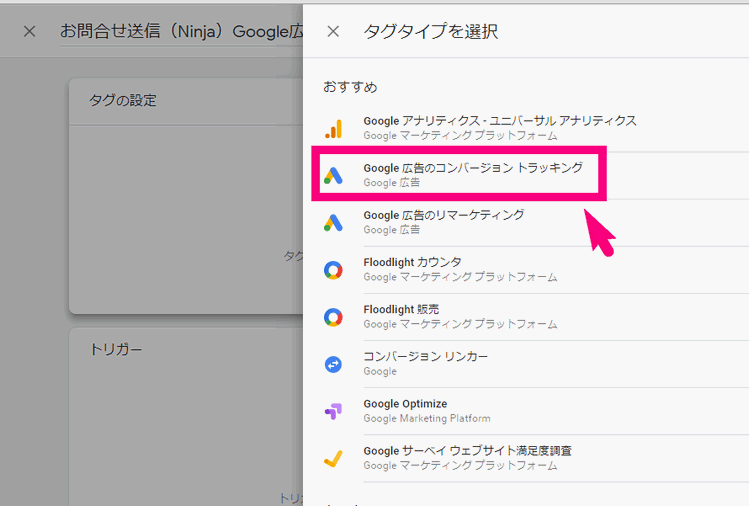The height and width of the screenshot is (506, 749).
Task: Click the Google Ads remarketing icon
Action: 333,223
